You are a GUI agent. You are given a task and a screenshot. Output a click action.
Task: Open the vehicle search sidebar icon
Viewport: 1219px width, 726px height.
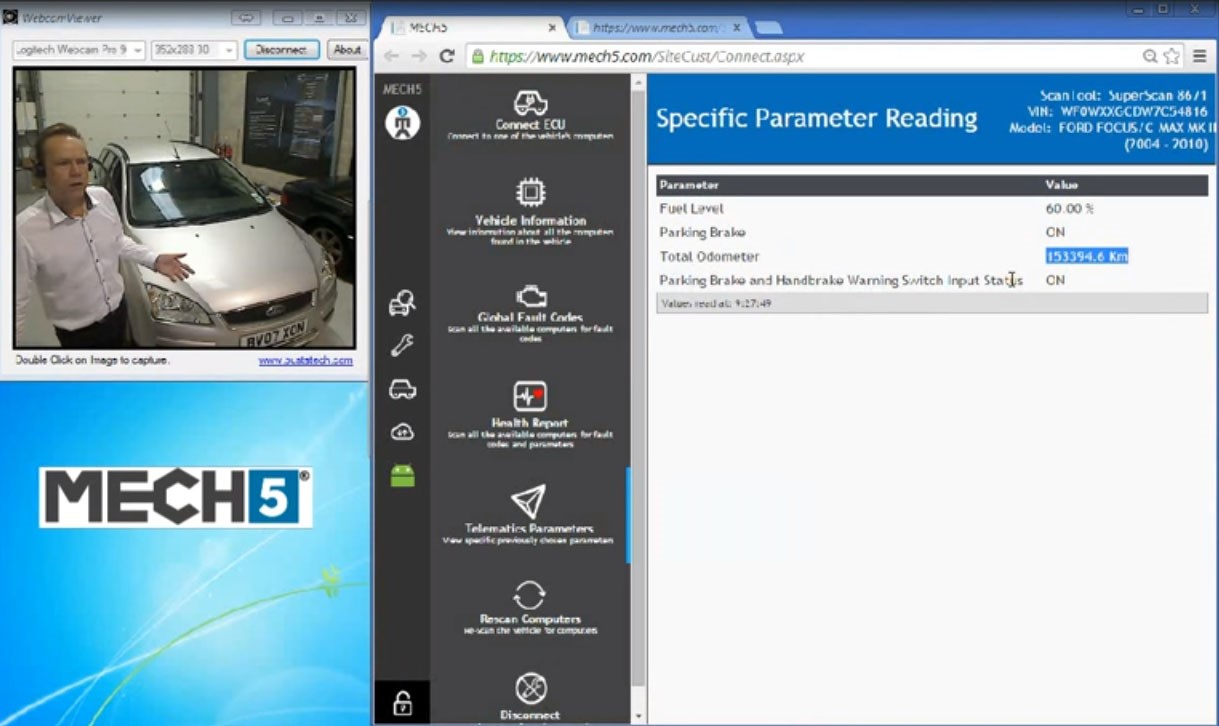[402, 303]
